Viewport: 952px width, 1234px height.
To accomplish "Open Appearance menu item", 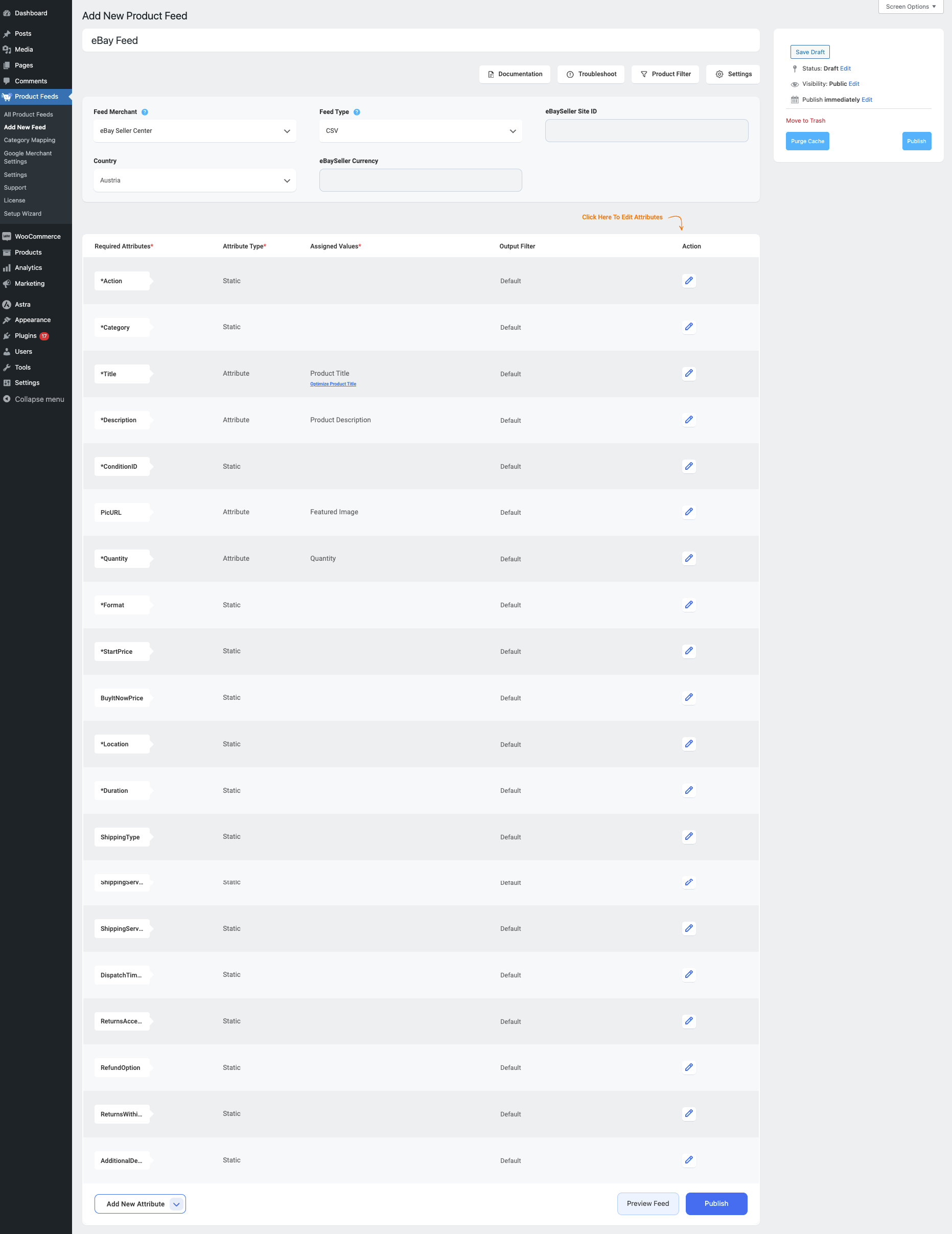I will coord(36,320).
